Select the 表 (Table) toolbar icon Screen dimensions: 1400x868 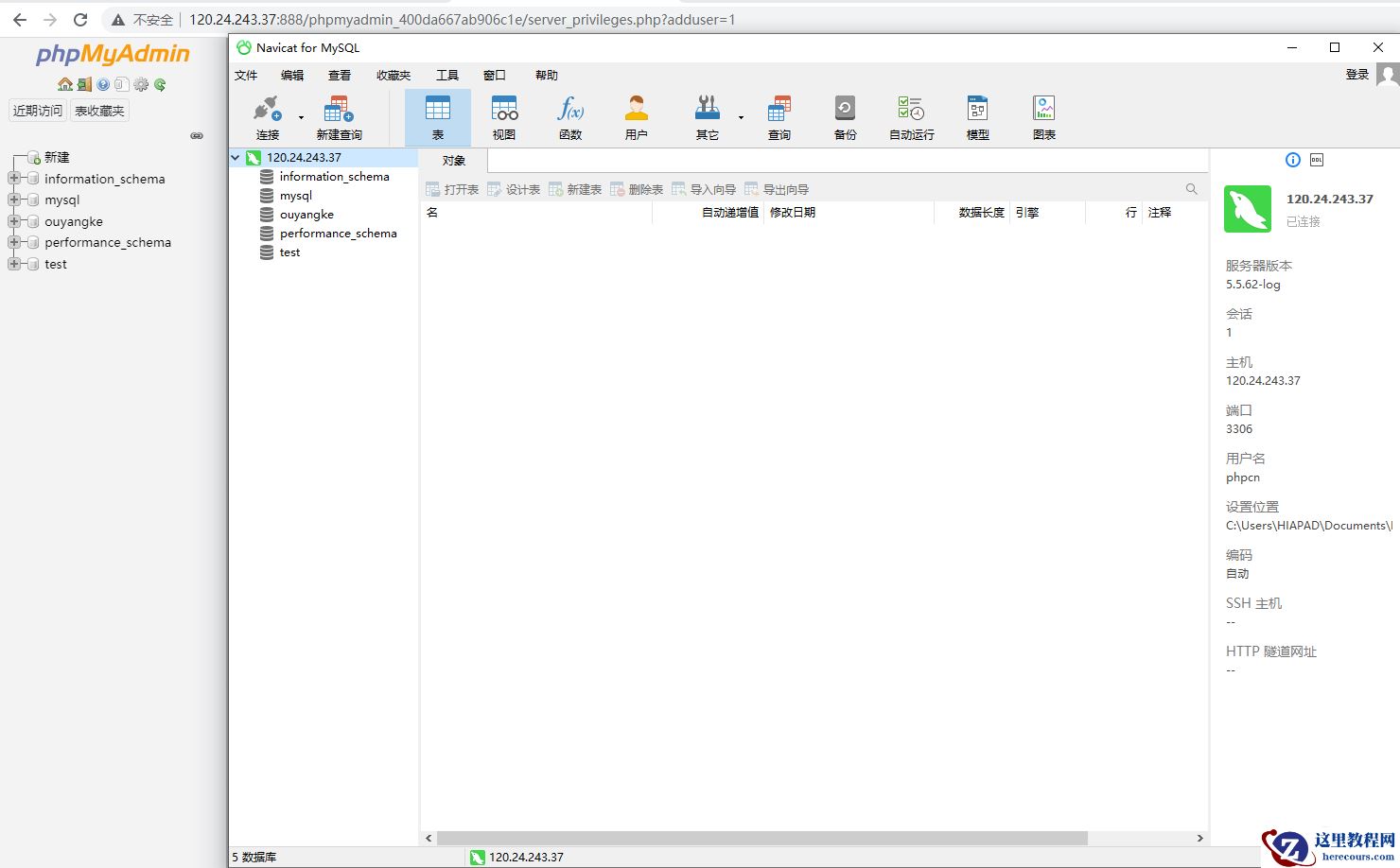click(438, 117)
